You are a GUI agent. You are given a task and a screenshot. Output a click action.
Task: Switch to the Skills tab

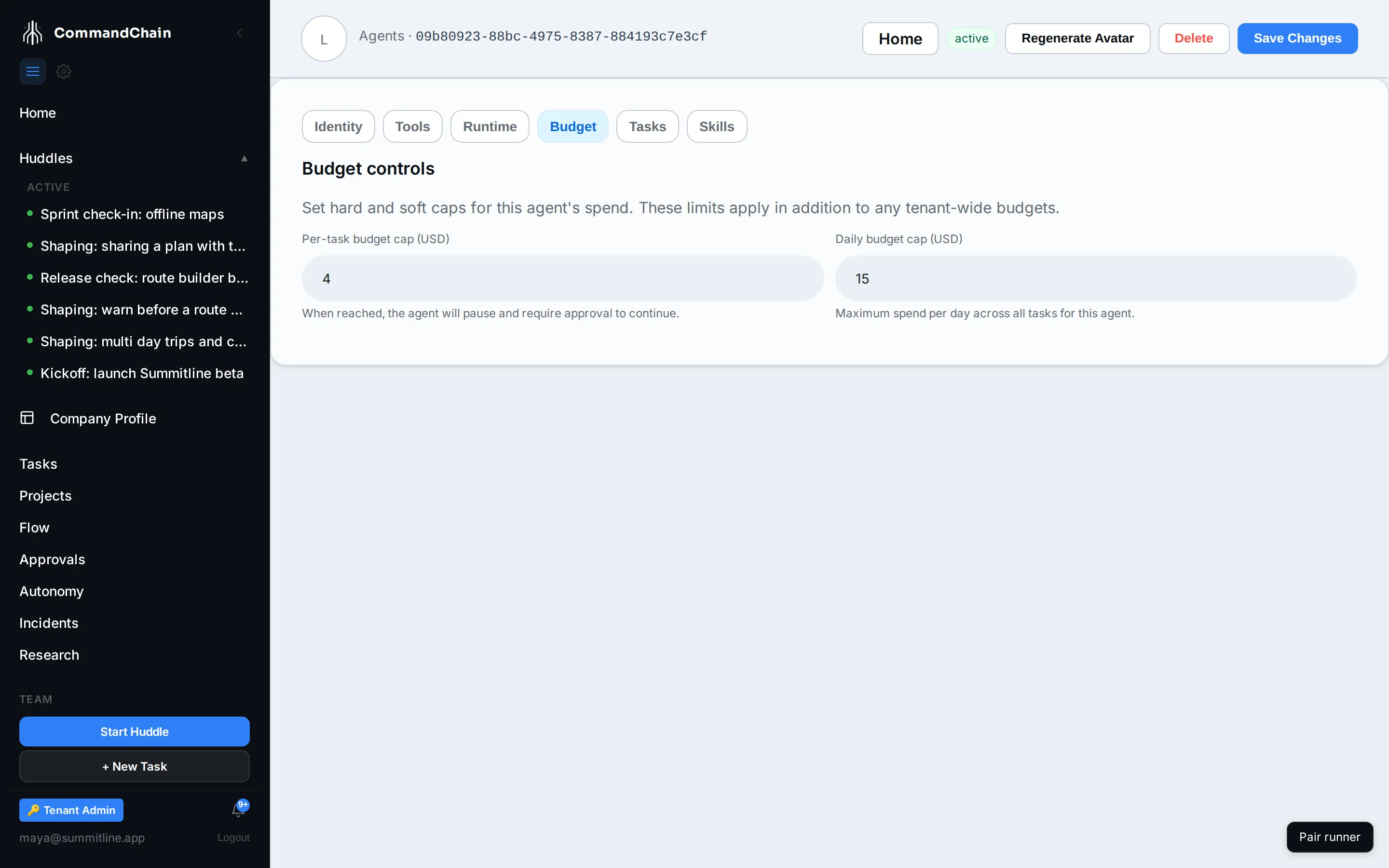coord(716,126)
